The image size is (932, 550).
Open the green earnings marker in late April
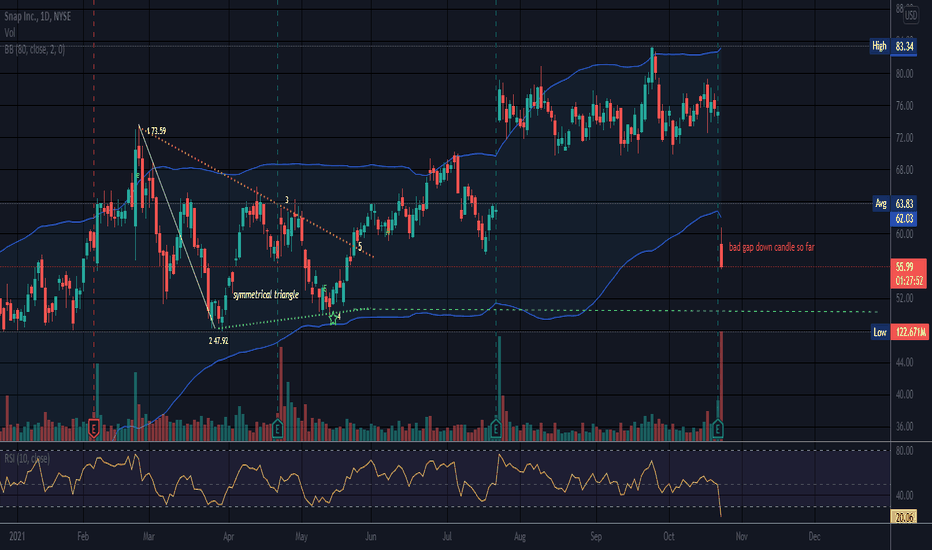coord(277,428)
